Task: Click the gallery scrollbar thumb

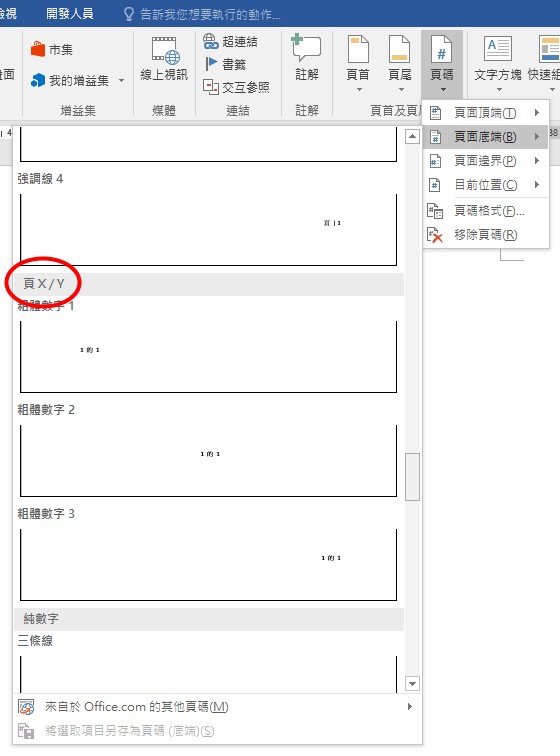Action: (x=412, y=477)
